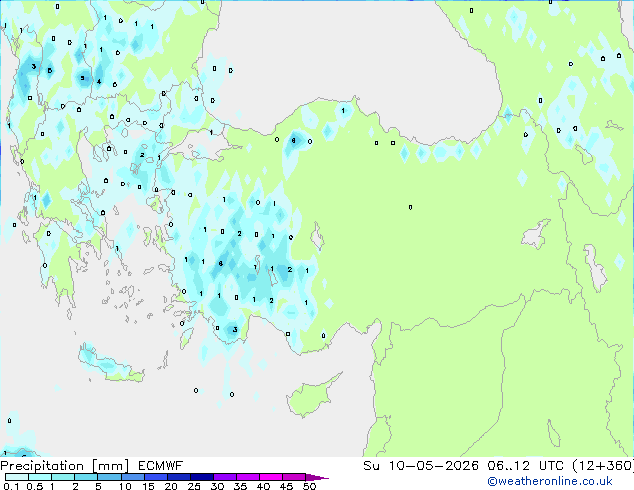Click the precipitation value "4" in the Balkans
This screenshot has width=634, height=490.
(x=98, y=82)
